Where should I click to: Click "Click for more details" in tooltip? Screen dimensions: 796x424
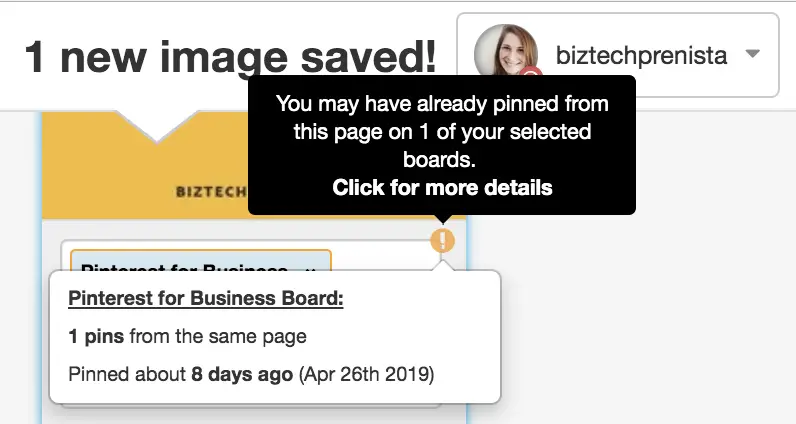pyautogui.click(x=442, y=187)
